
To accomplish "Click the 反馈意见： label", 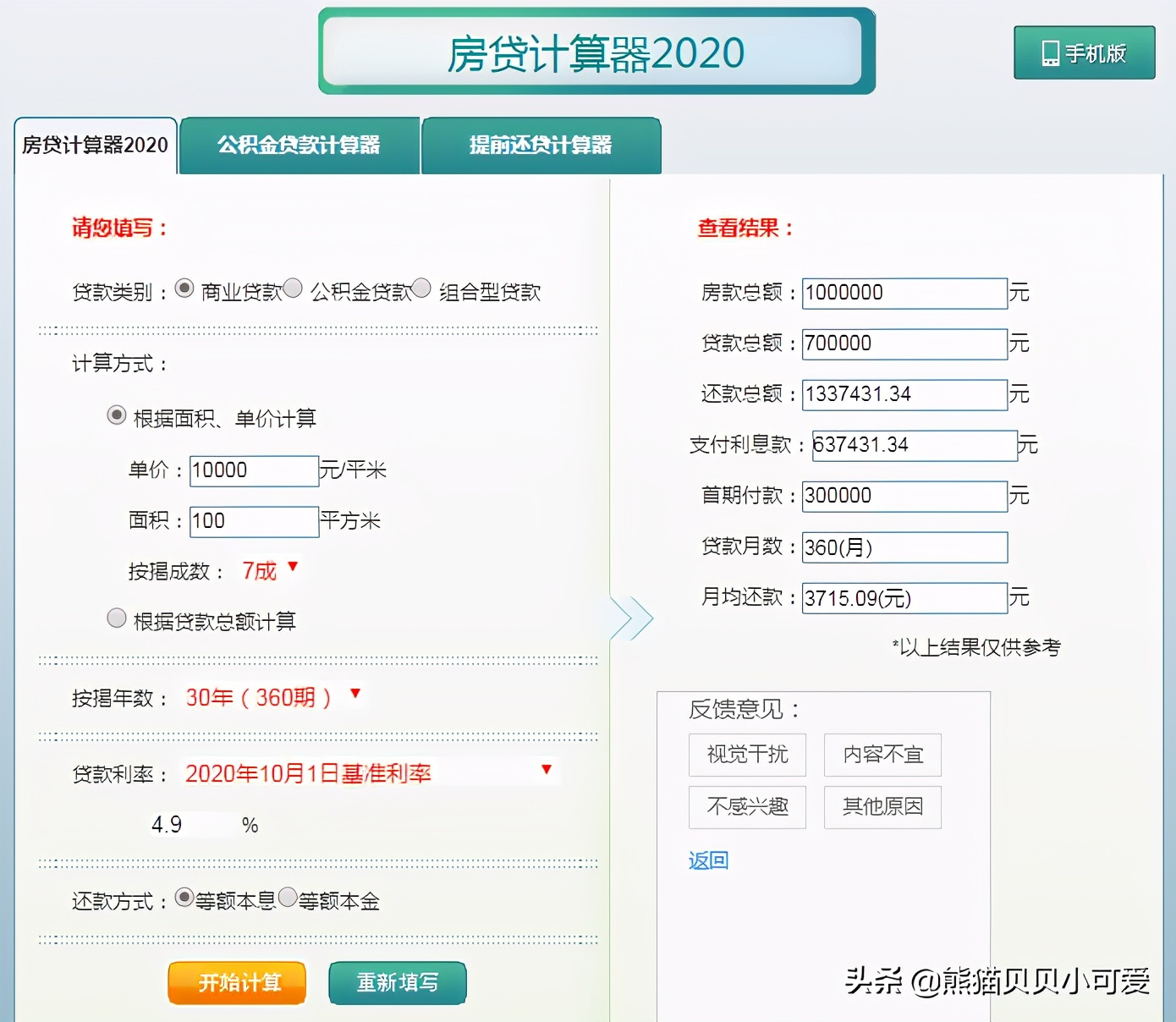I will (745, 709).
